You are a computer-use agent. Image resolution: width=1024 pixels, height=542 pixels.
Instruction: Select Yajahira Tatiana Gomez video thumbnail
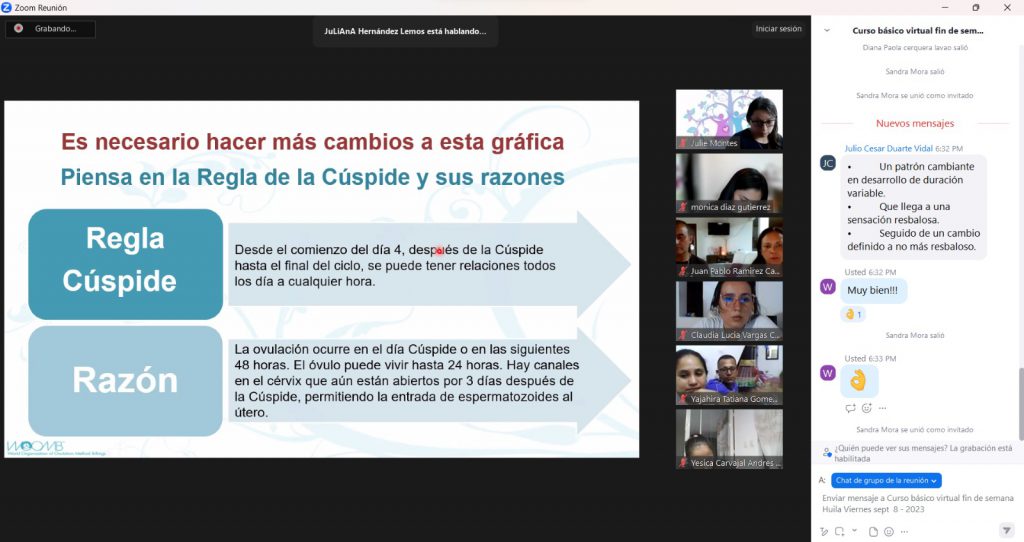tap(729, 375)
